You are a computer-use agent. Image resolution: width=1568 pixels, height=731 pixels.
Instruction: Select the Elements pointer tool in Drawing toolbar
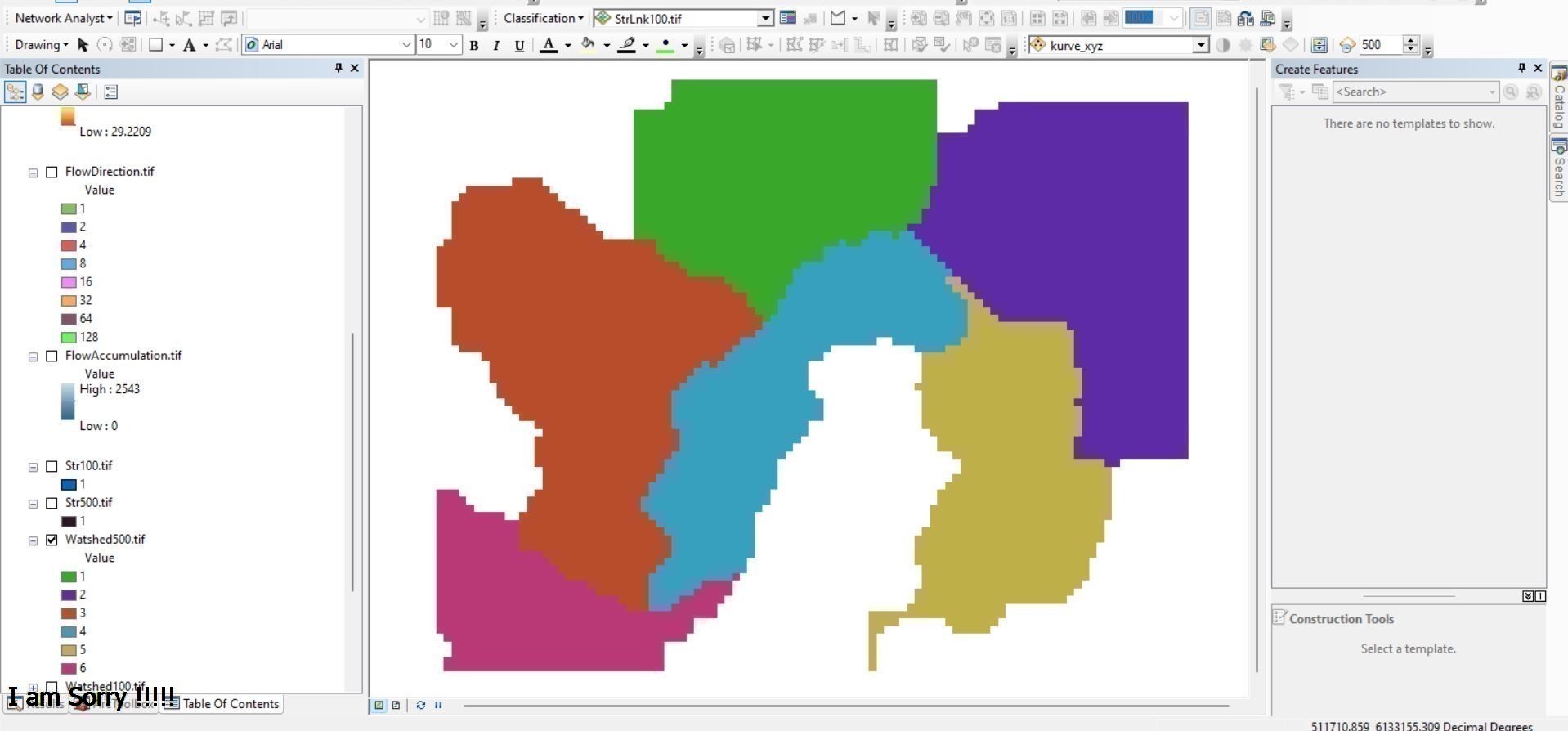[83, 45]
